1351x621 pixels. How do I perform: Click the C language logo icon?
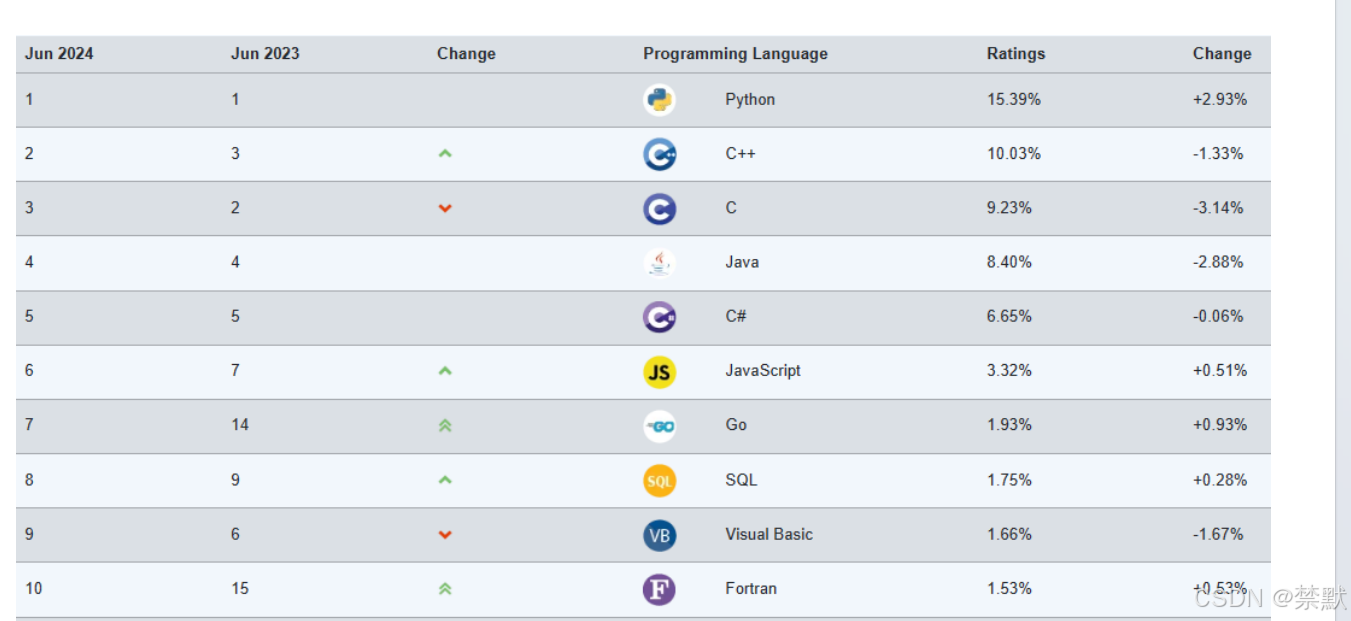click(659, 208)
